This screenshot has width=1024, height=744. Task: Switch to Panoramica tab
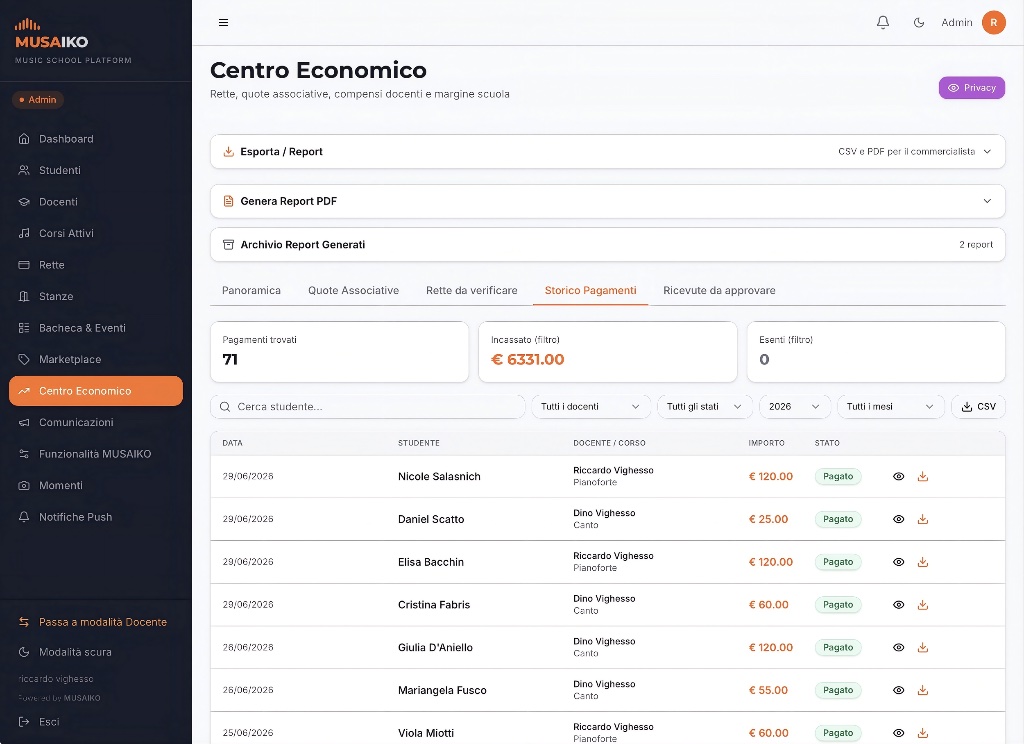[x=251, y=290]
